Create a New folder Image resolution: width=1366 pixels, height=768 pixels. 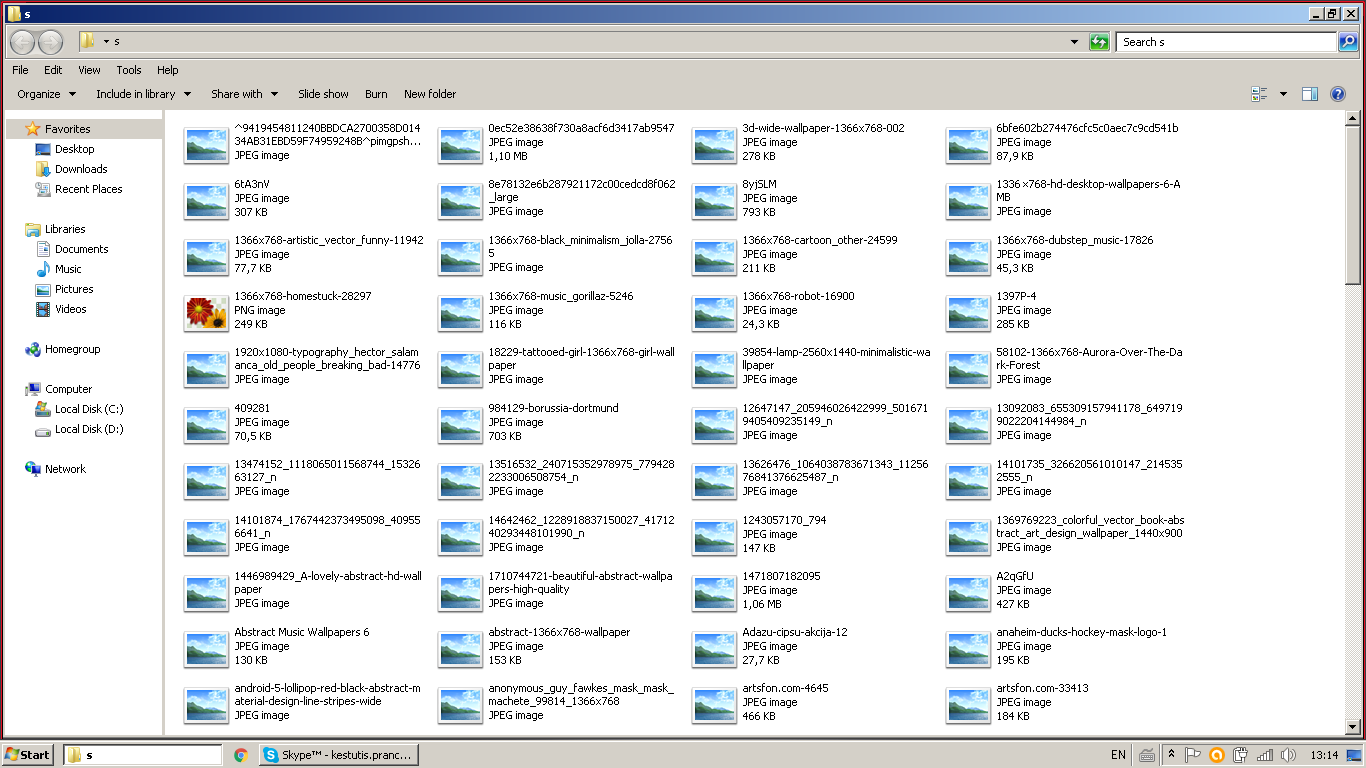(430, 94)
